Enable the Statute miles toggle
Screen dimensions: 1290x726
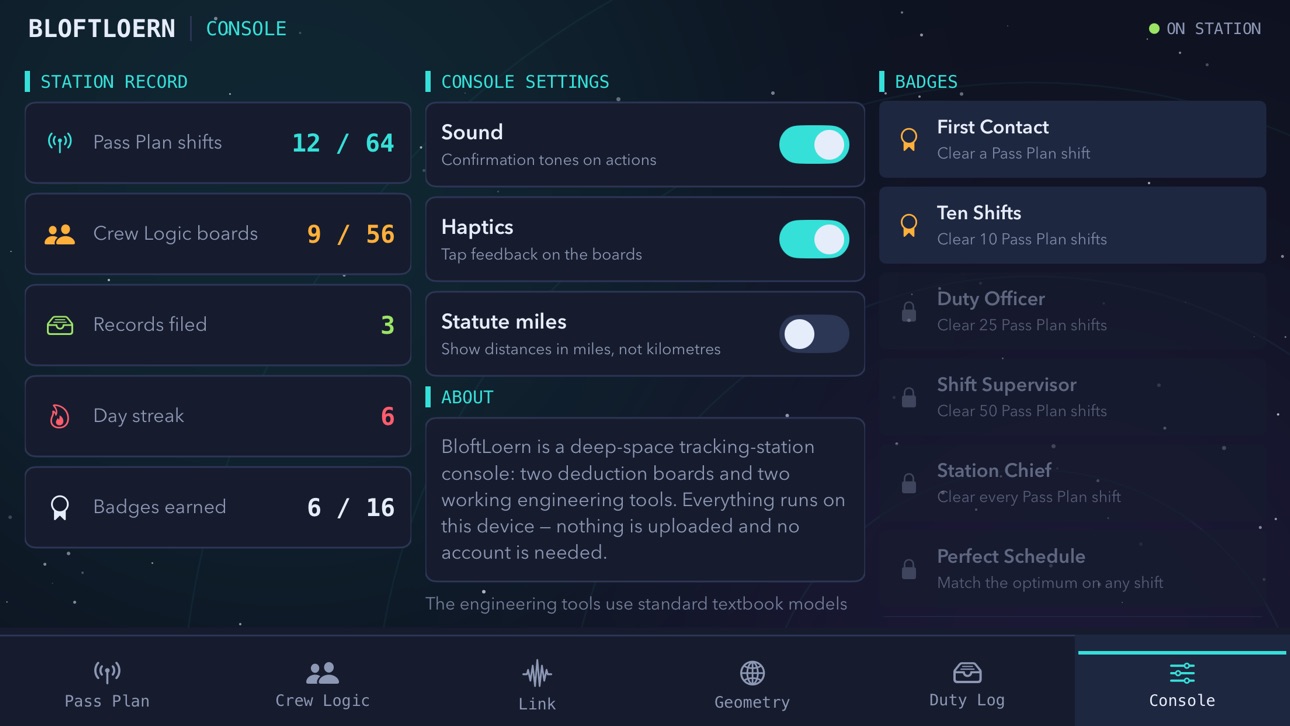click(814, 334)
